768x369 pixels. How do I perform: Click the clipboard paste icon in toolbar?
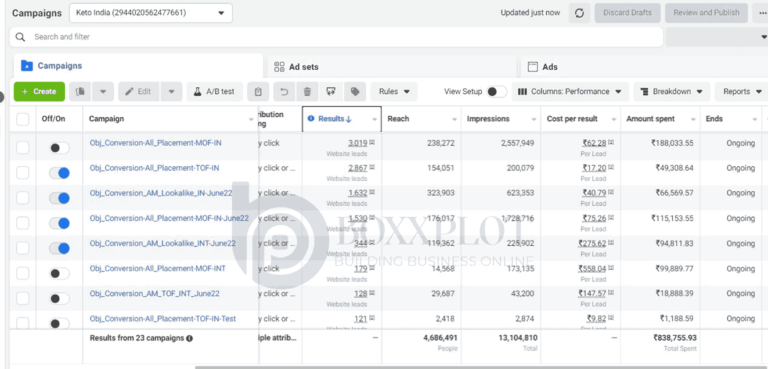point(258,92)
